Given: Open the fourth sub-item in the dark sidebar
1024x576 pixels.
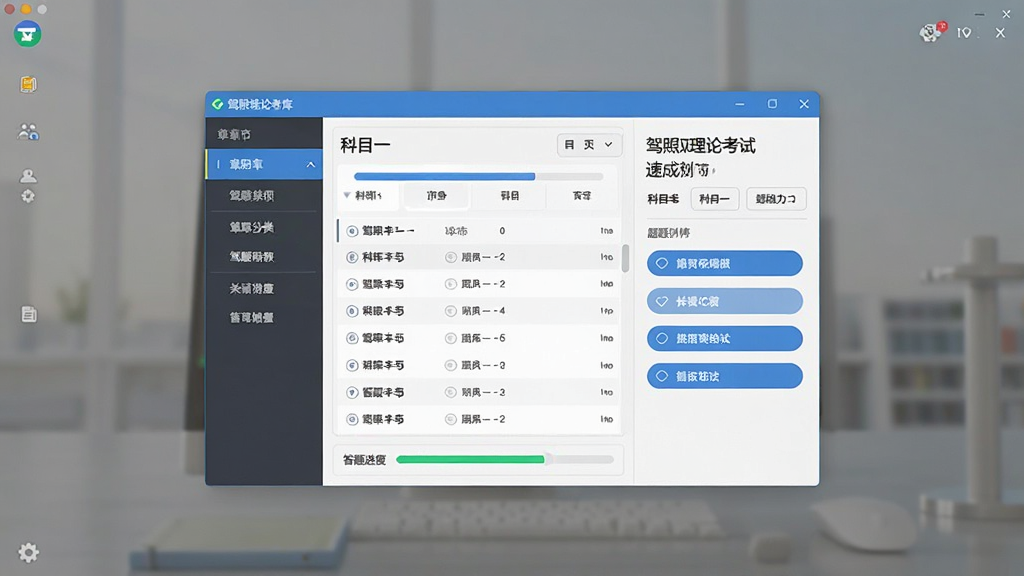Looking at the screenshot, I should coord(251,288).
